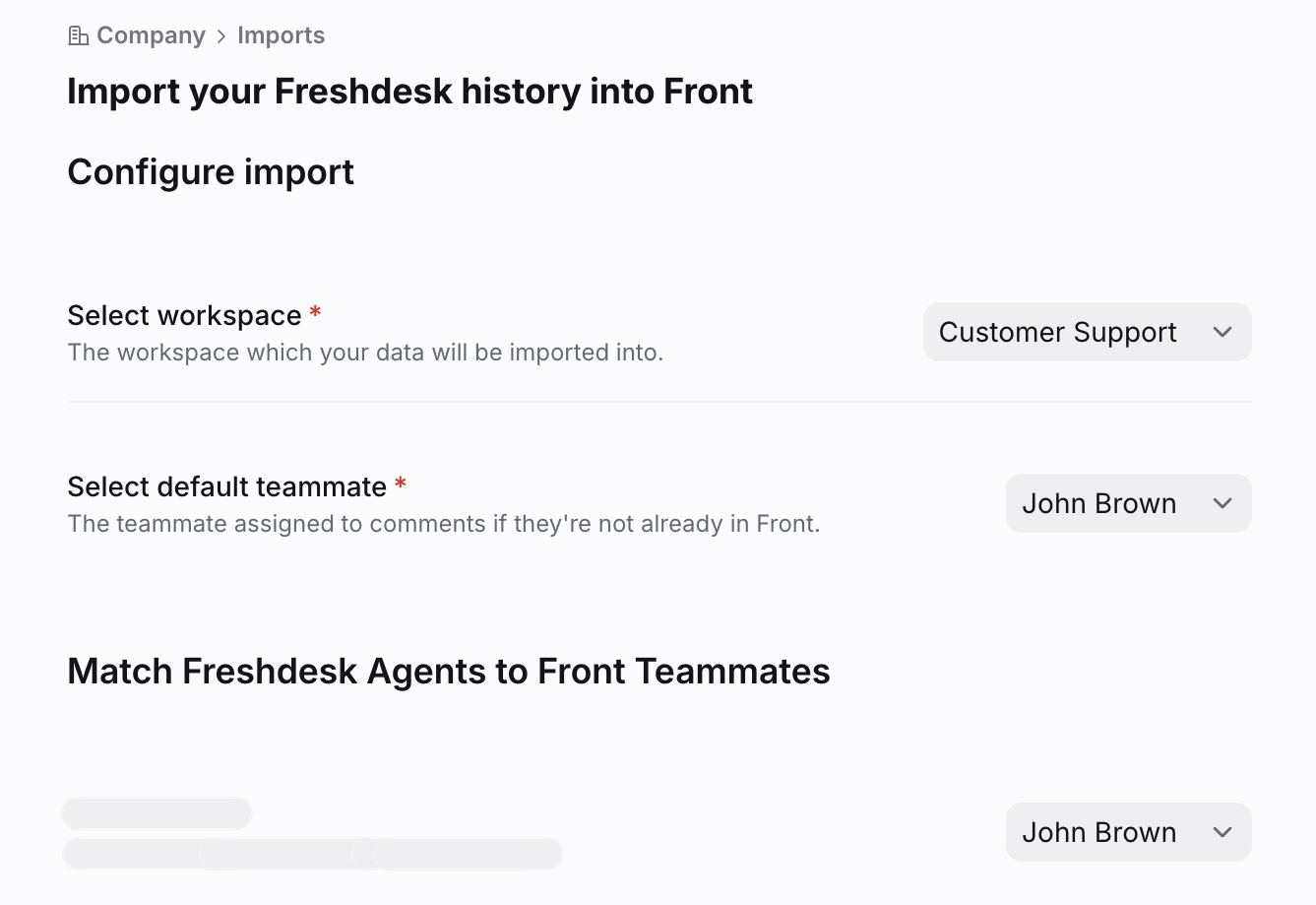Click the down-chevron icon beside Customer Support
The width and height of the screenshot is (1316, 905).
1222,332
